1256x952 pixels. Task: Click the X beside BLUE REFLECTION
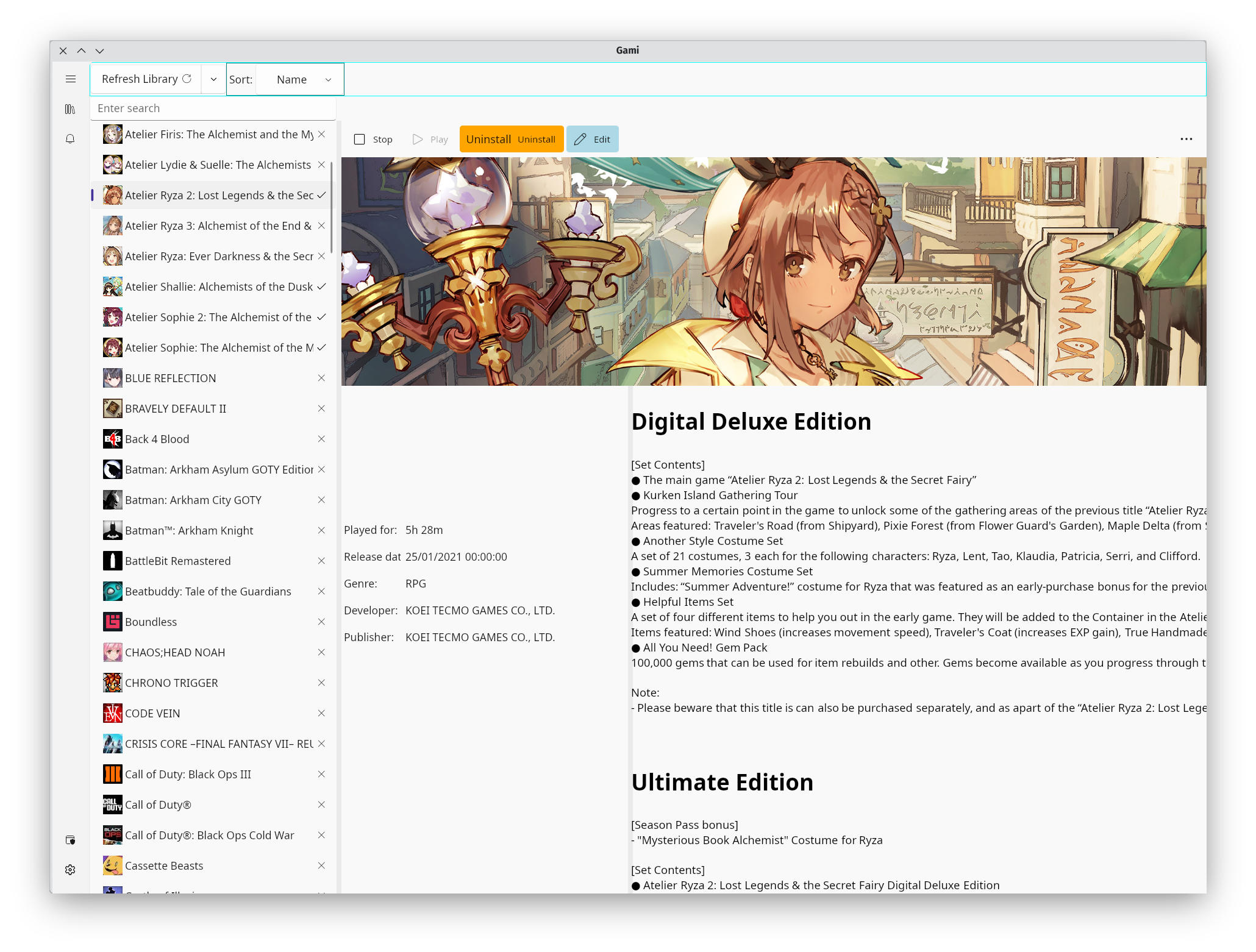click(321, 378)
